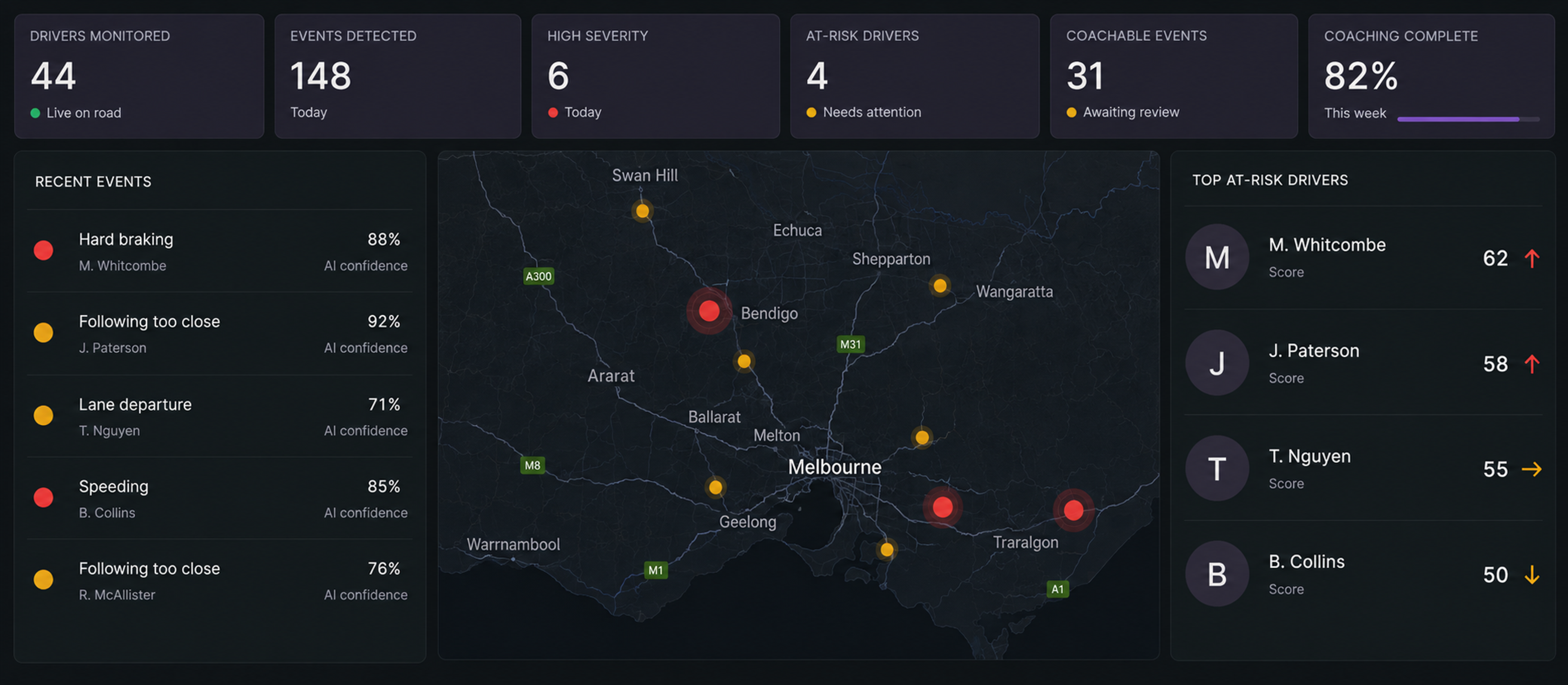This screenshot has width=1568, height=685.
Task: Click the up trend arrow beside score 58
Action: [x=1532, y=364]
